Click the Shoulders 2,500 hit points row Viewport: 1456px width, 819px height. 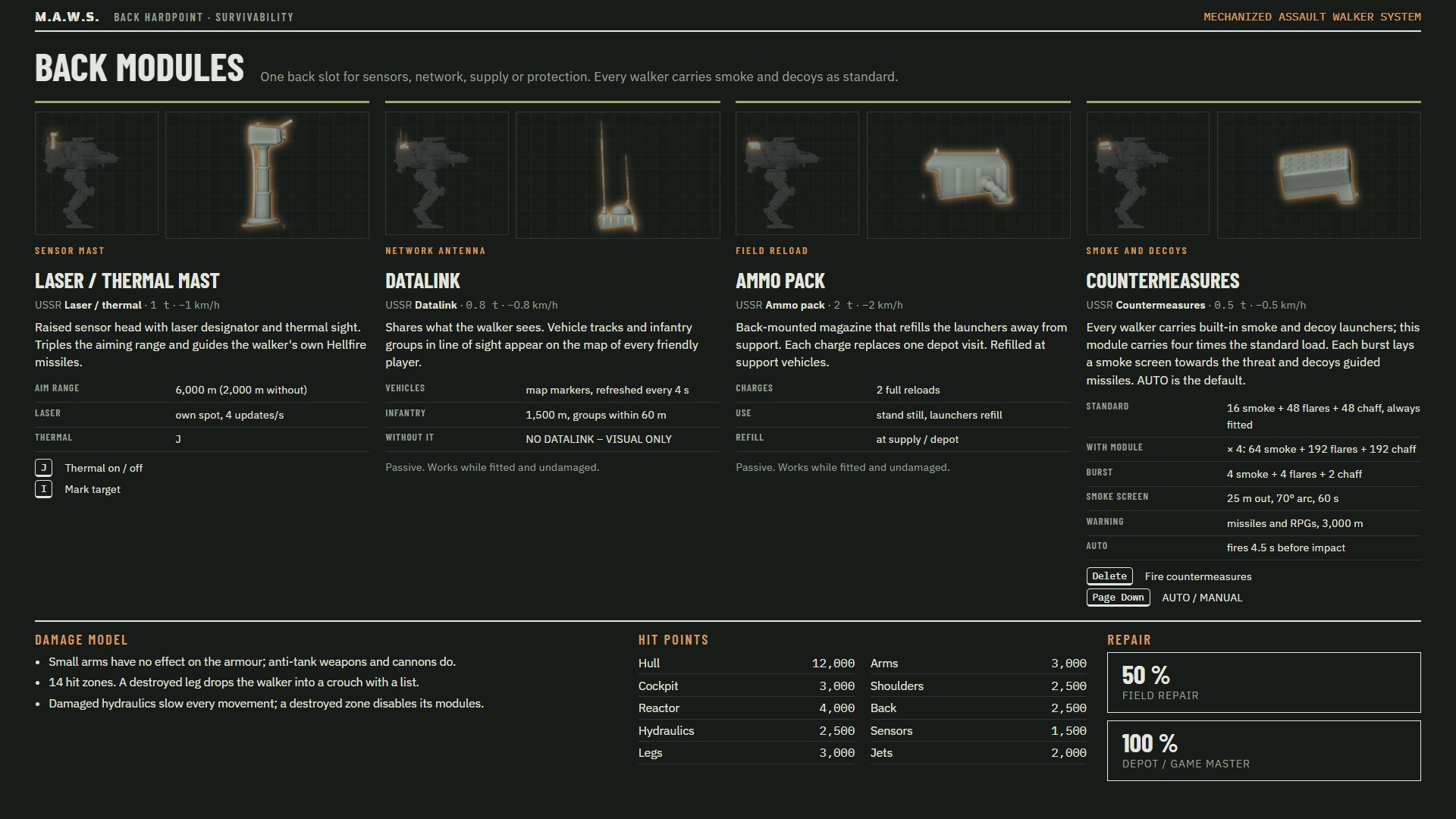click(978, 686)
